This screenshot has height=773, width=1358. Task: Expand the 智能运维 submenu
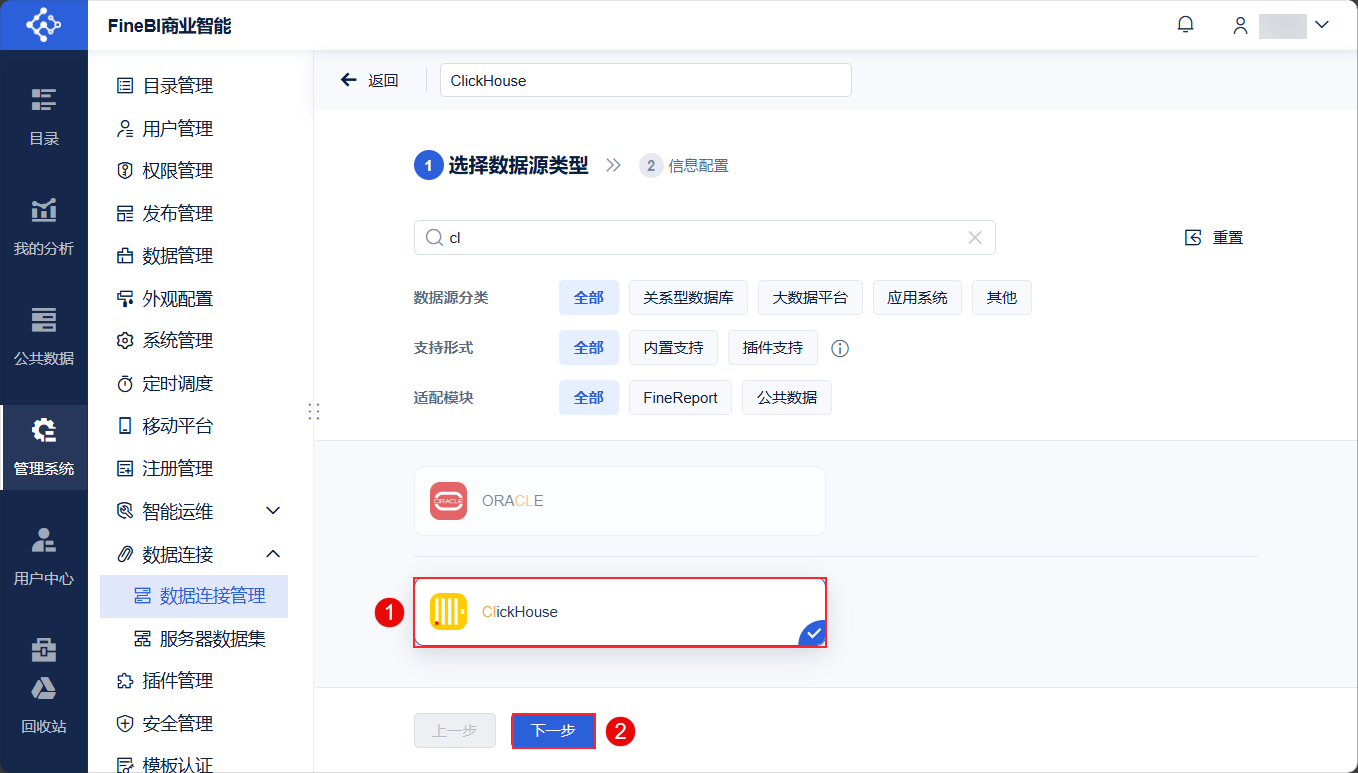pos(273,511)
